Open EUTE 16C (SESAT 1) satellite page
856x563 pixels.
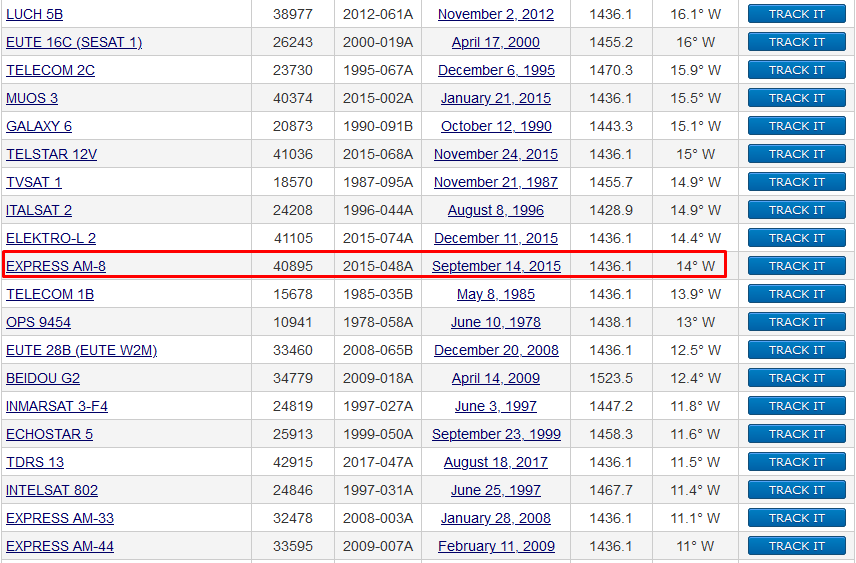74,42
